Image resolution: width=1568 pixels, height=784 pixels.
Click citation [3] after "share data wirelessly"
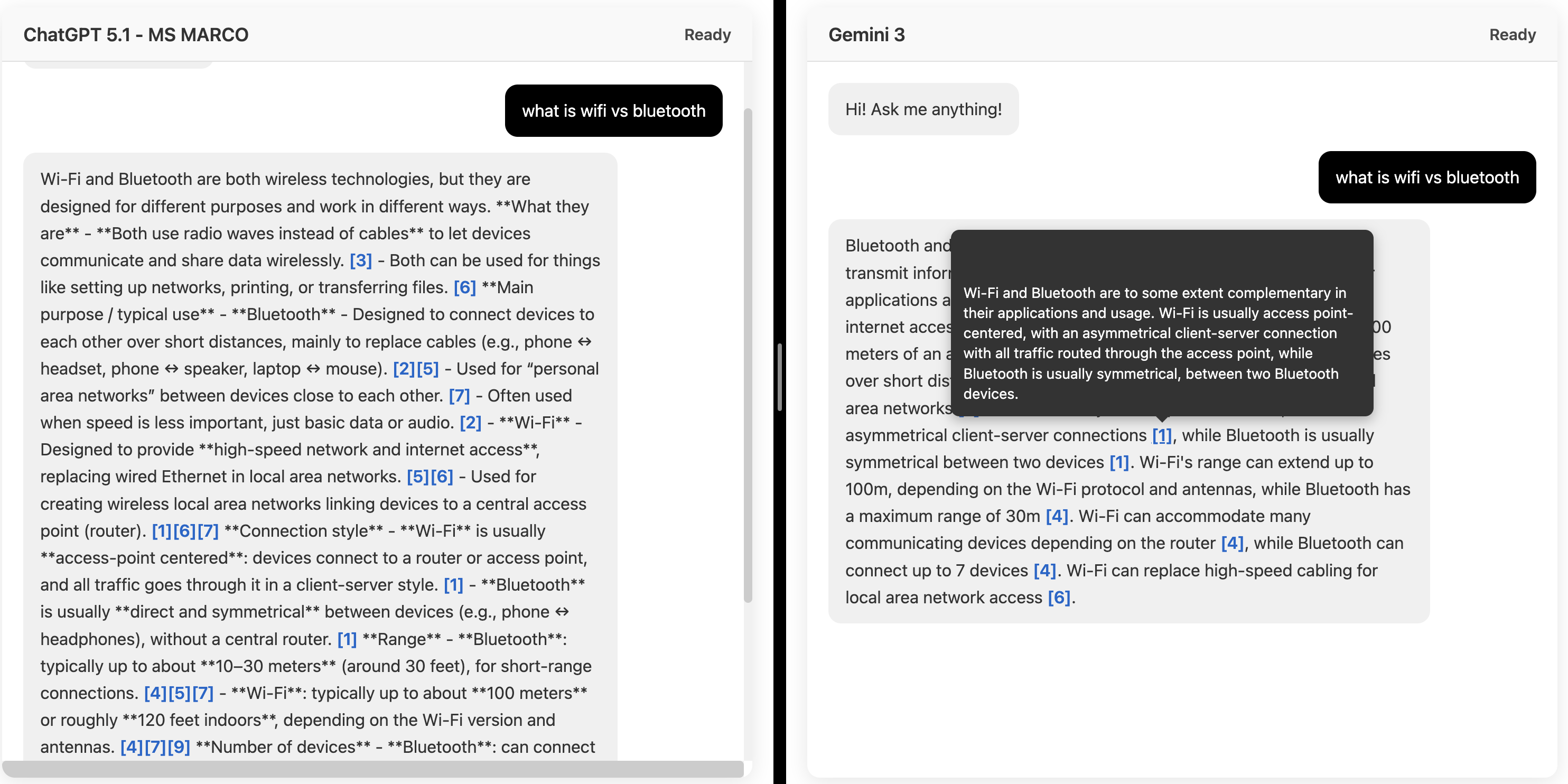coord(360,260)
